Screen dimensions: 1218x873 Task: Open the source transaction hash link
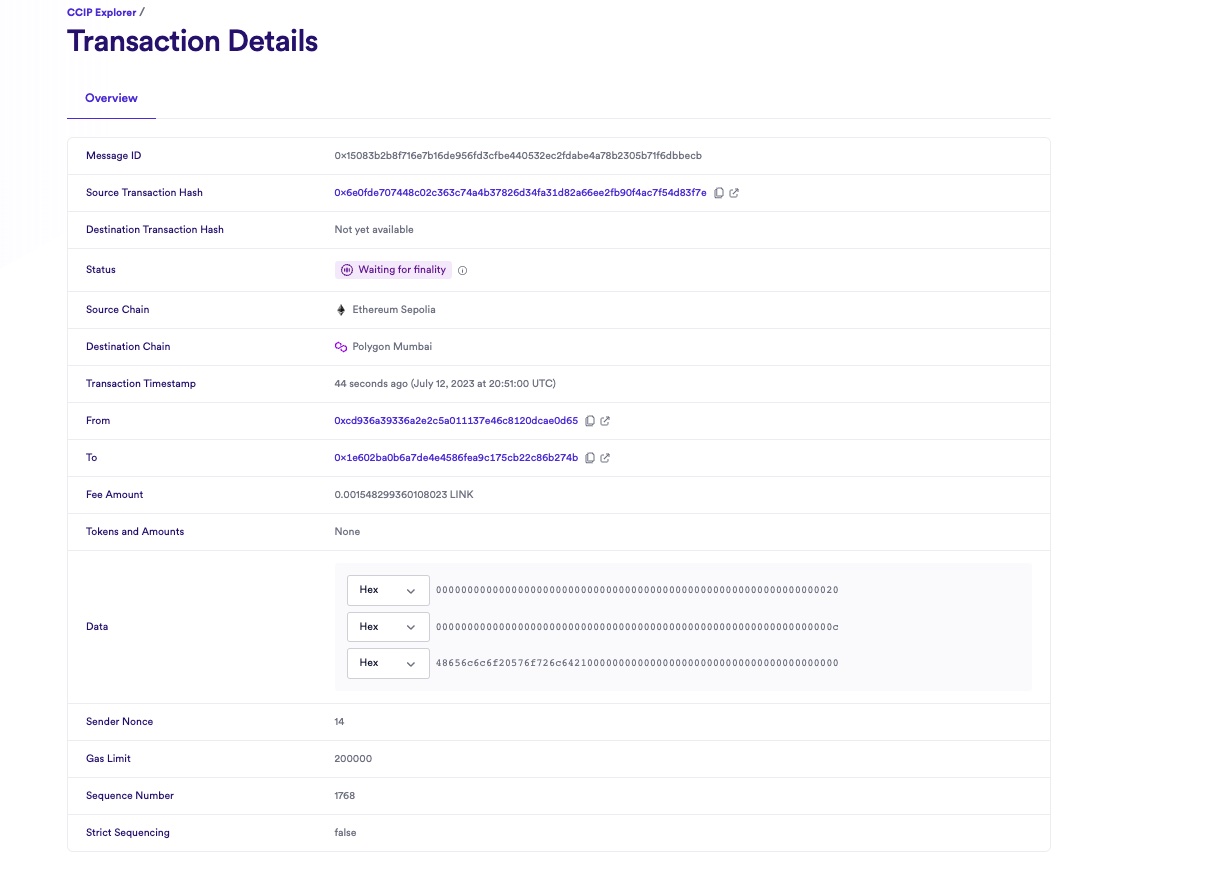pos(520,193)
